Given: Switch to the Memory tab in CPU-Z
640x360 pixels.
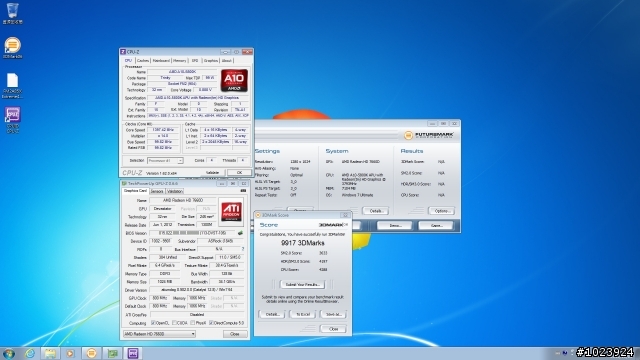Looking at the screenshot, I should [x=179, y=60].
